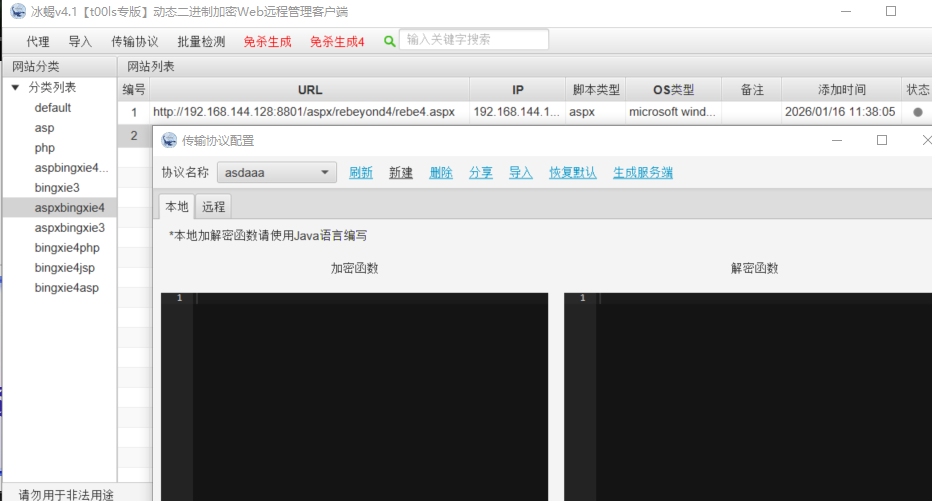Click the 新建 link
932x501 pixels.
click(x=401, y=173)
